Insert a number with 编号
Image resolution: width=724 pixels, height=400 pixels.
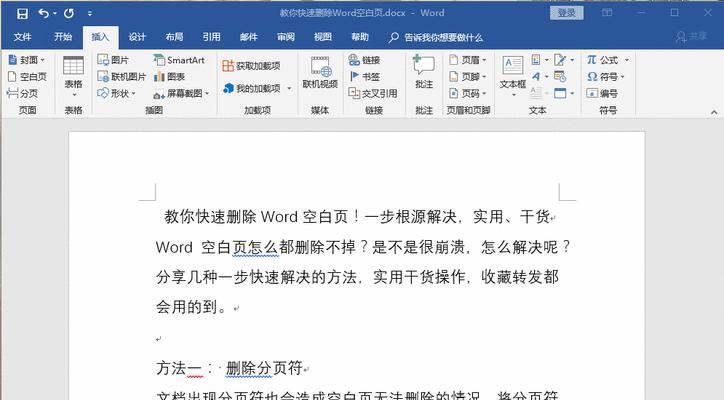tap(602, 93)
